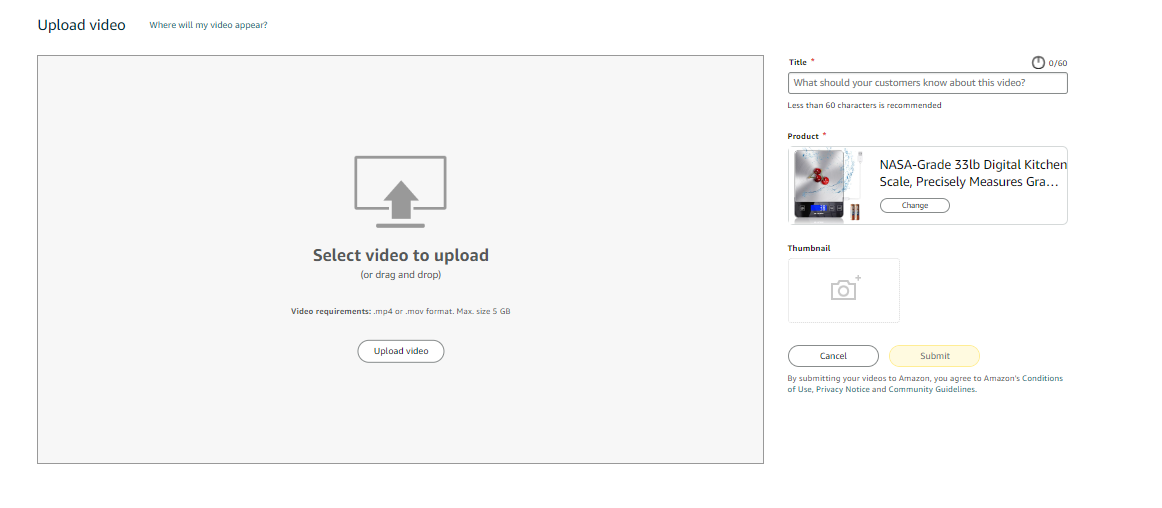Click the character counter clock icon
This screenshot has height=508, width=1162.
pyautogui.click(x=1038, y=63)
